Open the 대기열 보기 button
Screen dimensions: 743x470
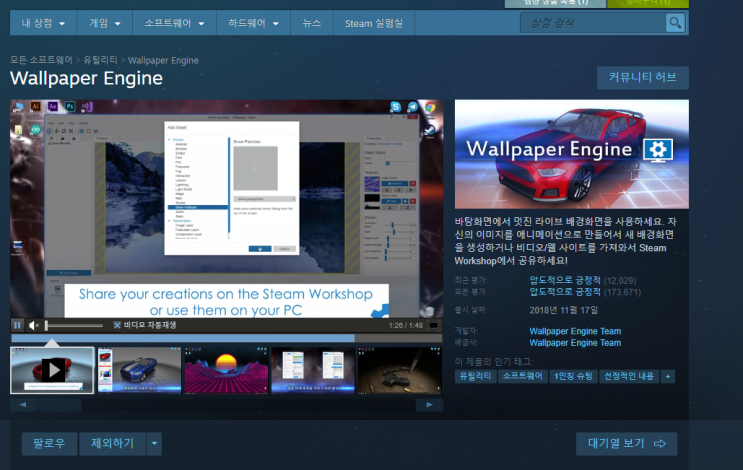626,443
